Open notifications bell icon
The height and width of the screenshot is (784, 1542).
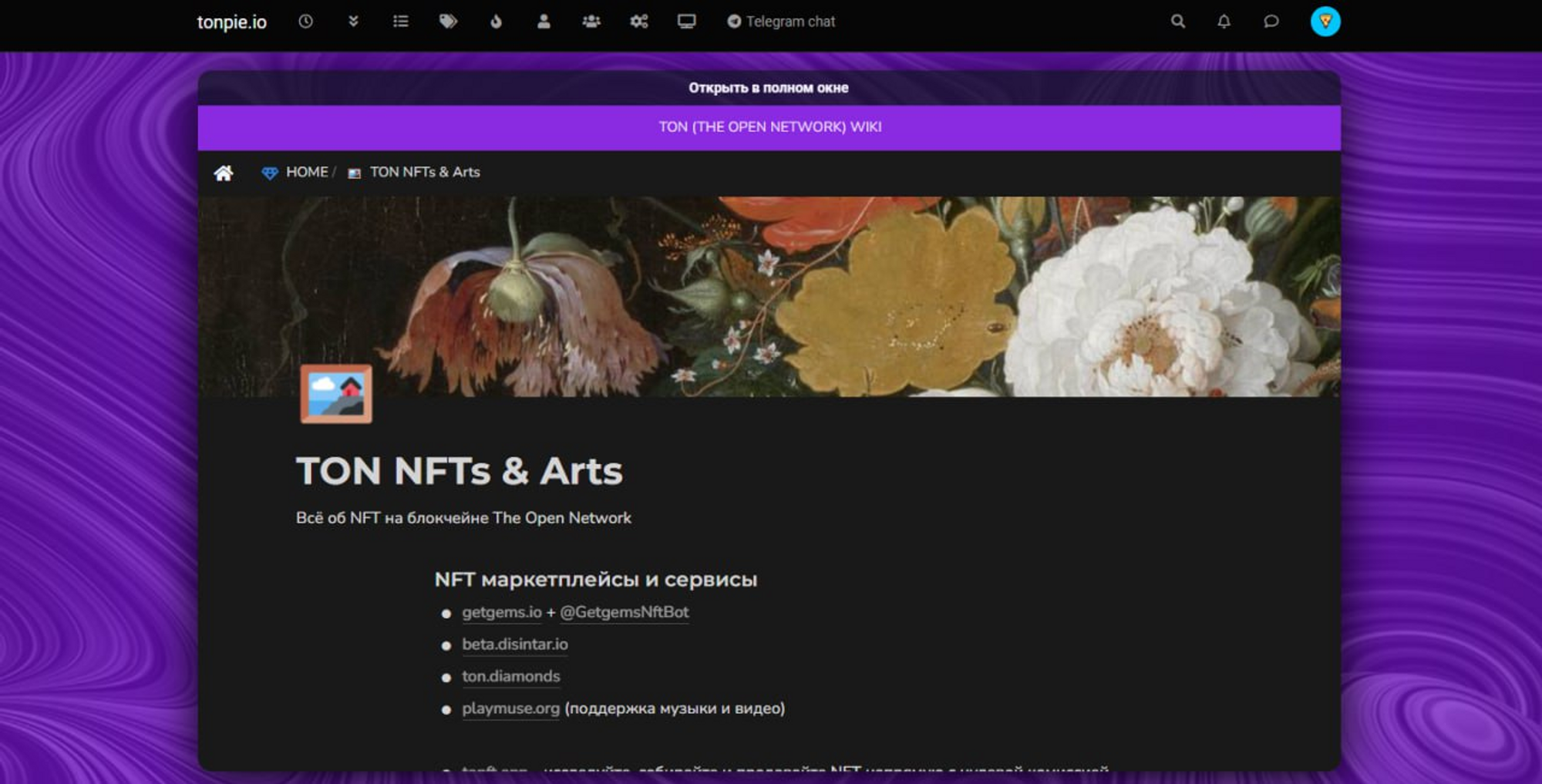click(x=1224, y=22)
